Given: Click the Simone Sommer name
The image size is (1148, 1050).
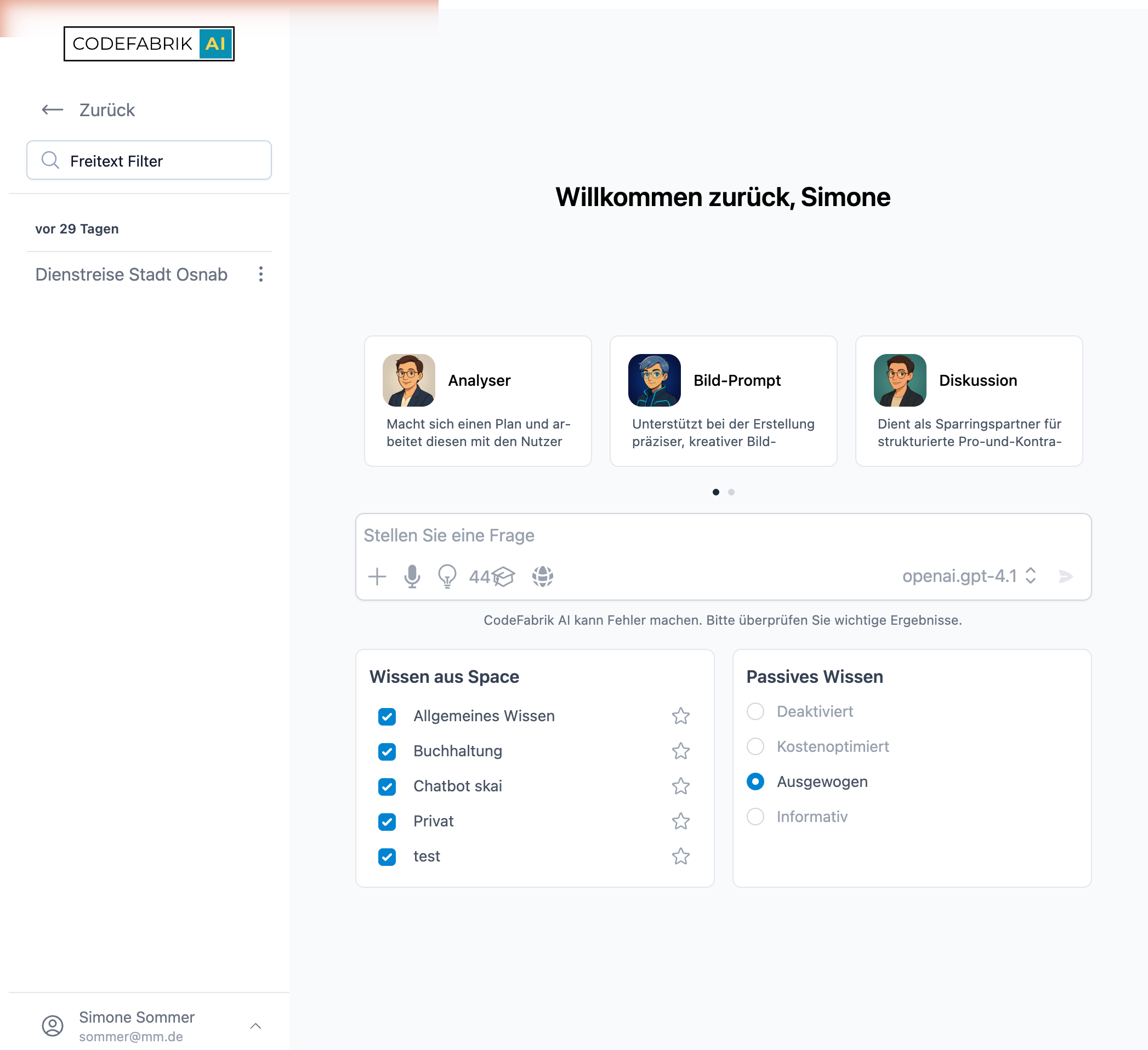Looking at the screenshot, I should (x=137, y=1017).
